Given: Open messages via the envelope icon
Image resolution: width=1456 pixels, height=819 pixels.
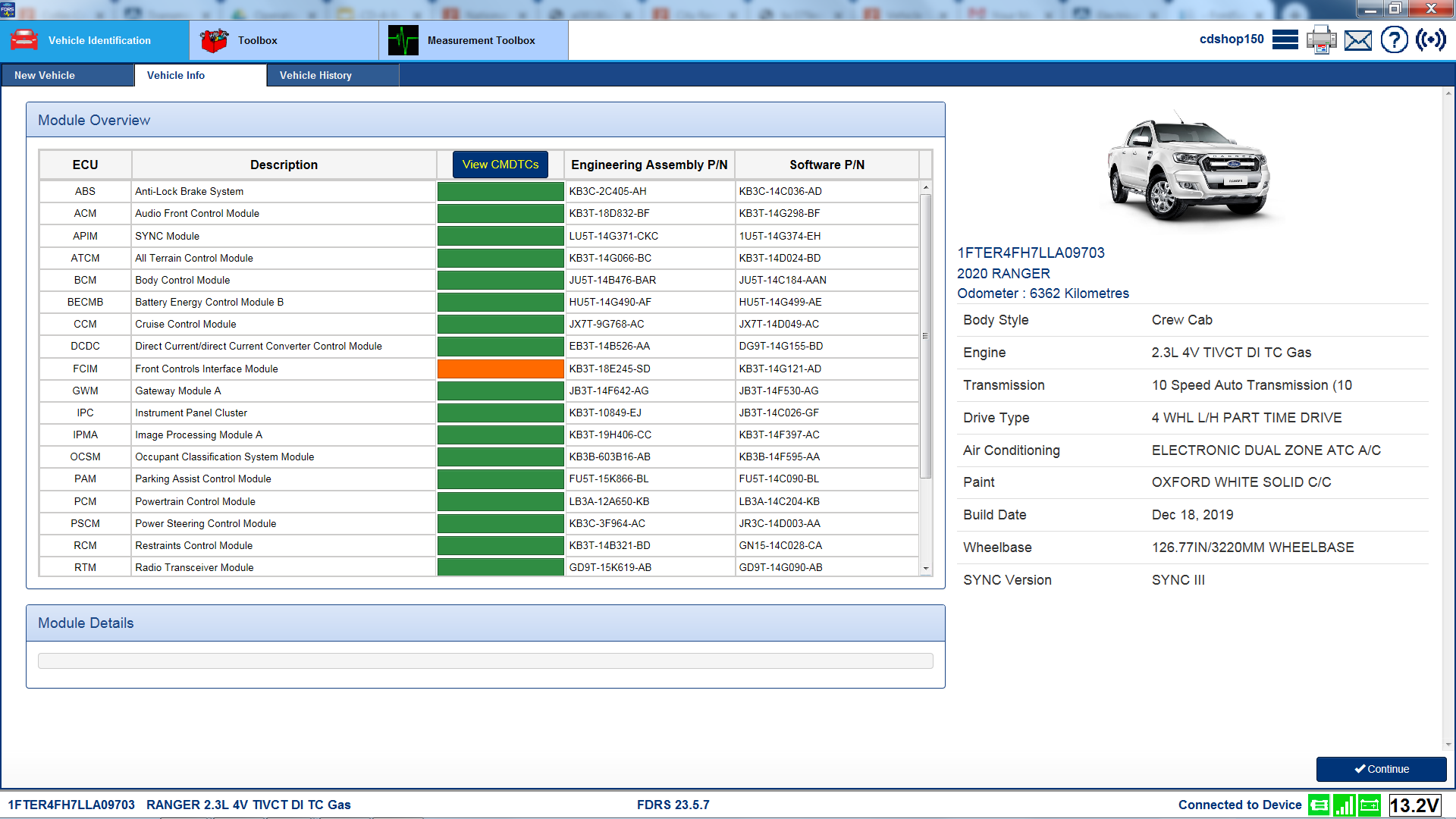Looking at the screenshot, I should click(1357, 40).
